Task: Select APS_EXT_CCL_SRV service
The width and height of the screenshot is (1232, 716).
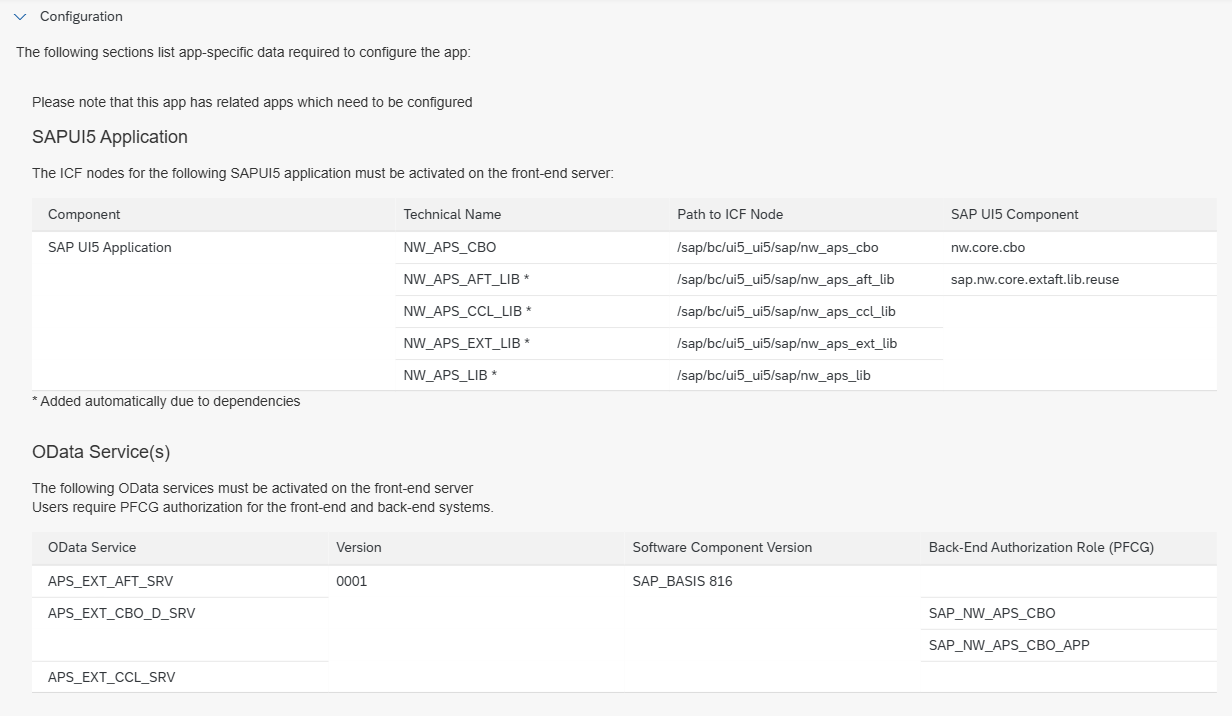Action: pos(112,677)
